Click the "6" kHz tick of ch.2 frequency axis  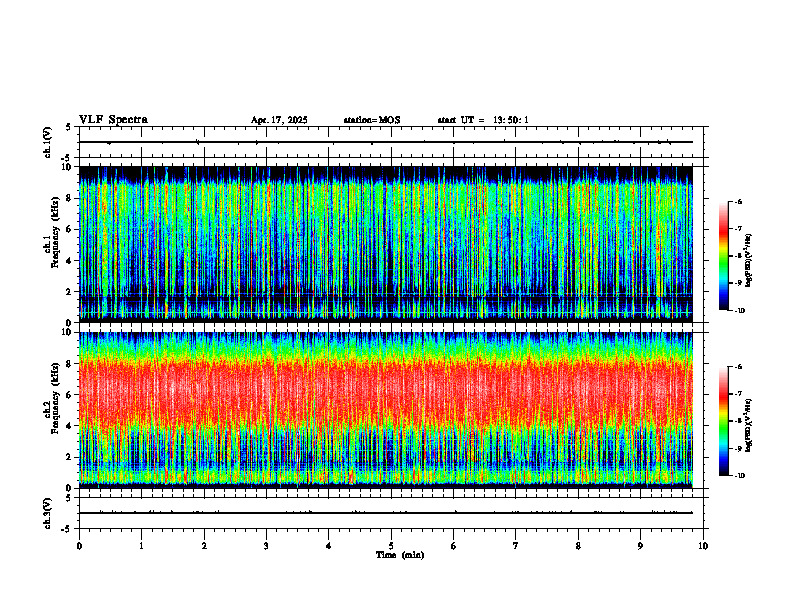click(x=70, y=395)
